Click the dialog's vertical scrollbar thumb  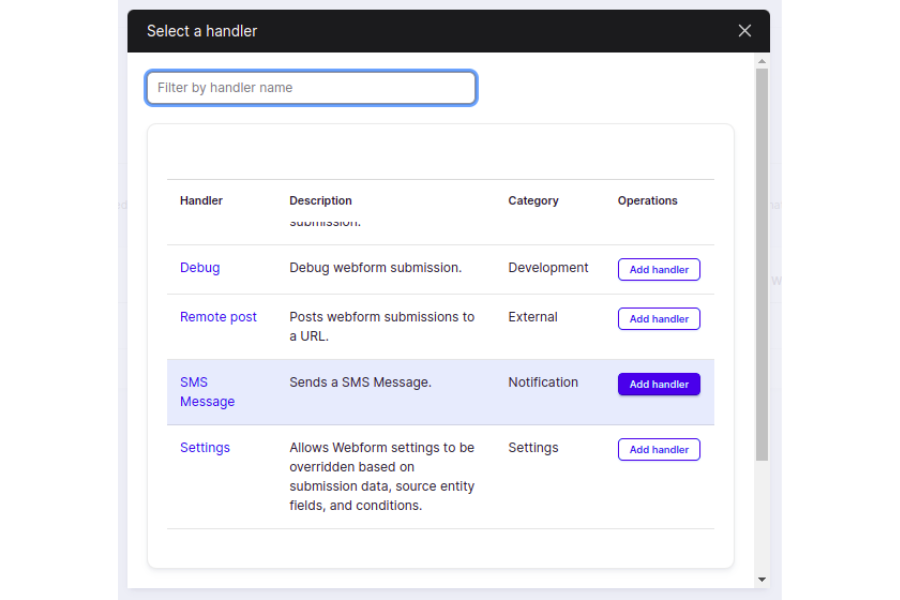point(762,260)
